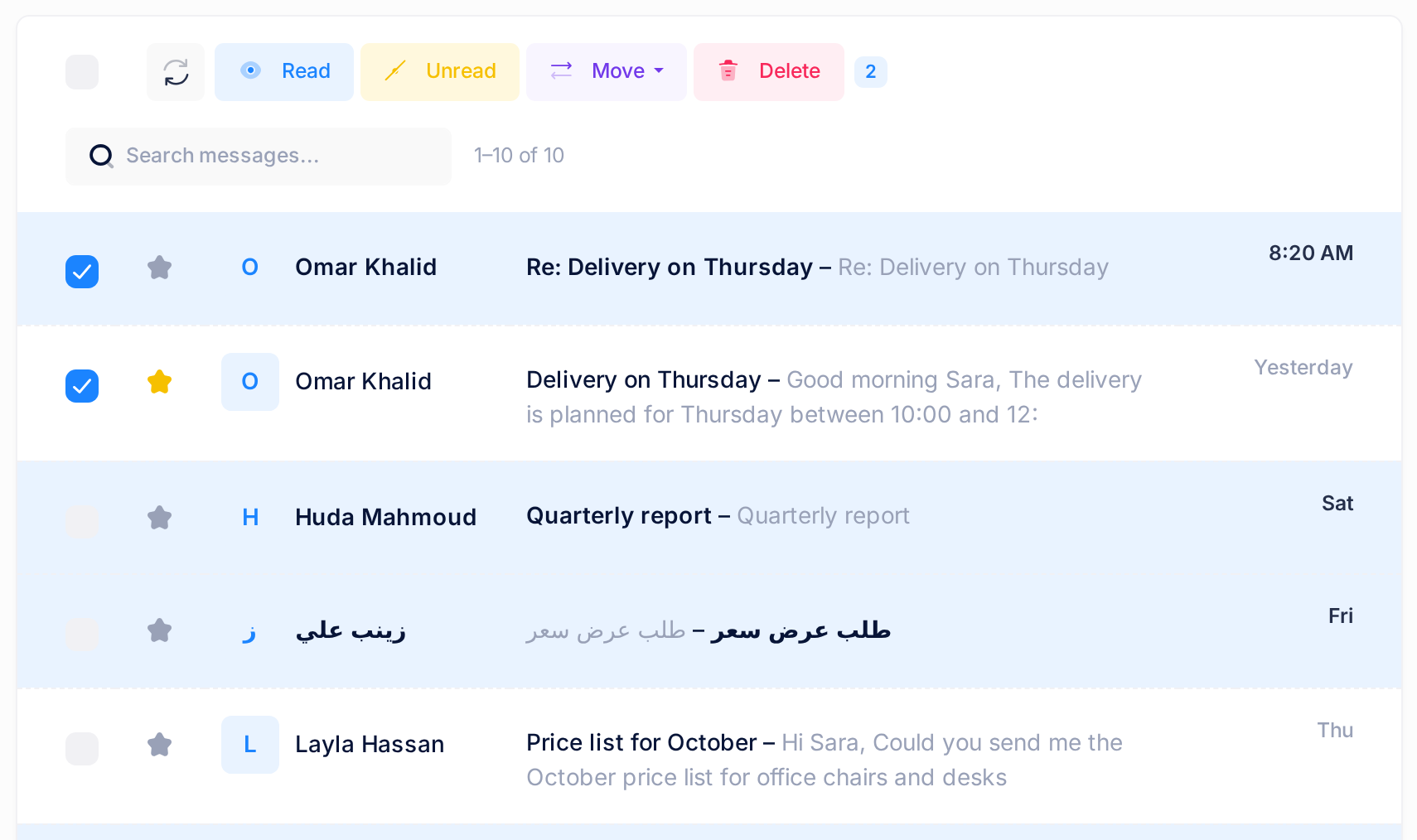Focus the Search messages field
The image size is (1417, 840).
coord(259,157)
